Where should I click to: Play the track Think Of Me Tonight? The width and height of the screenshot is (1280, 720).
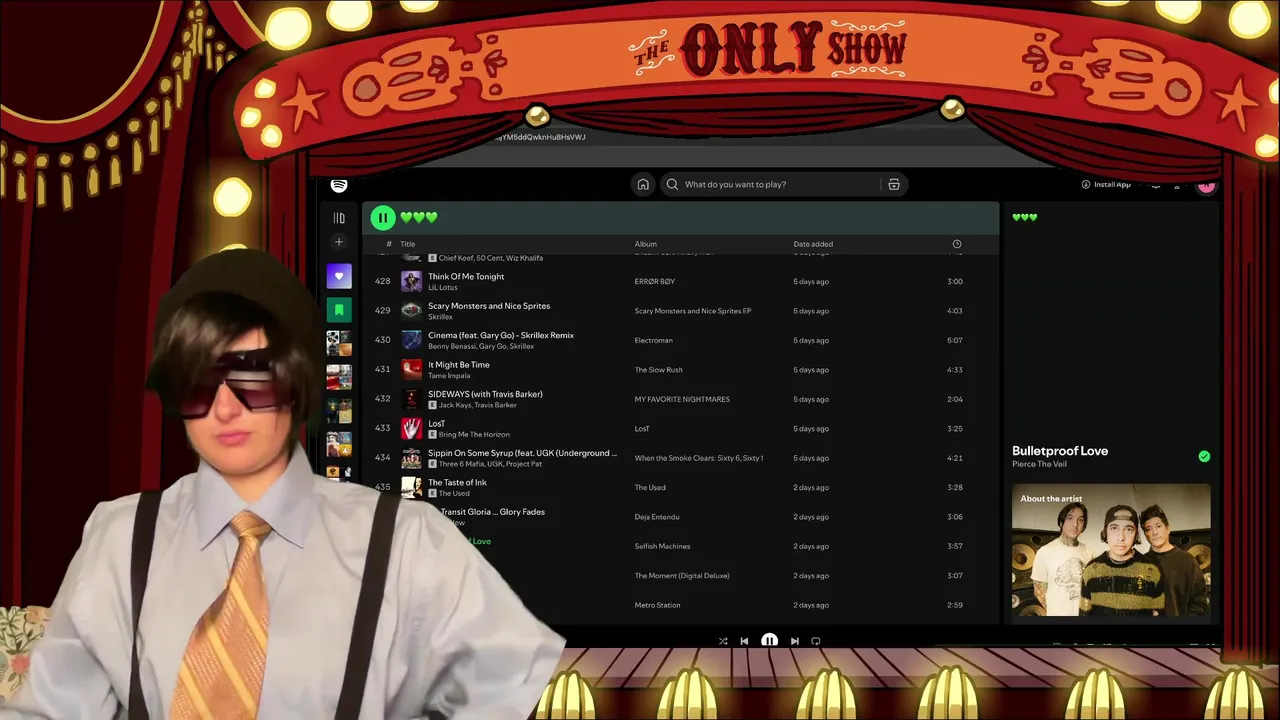[x=466, y=276]
